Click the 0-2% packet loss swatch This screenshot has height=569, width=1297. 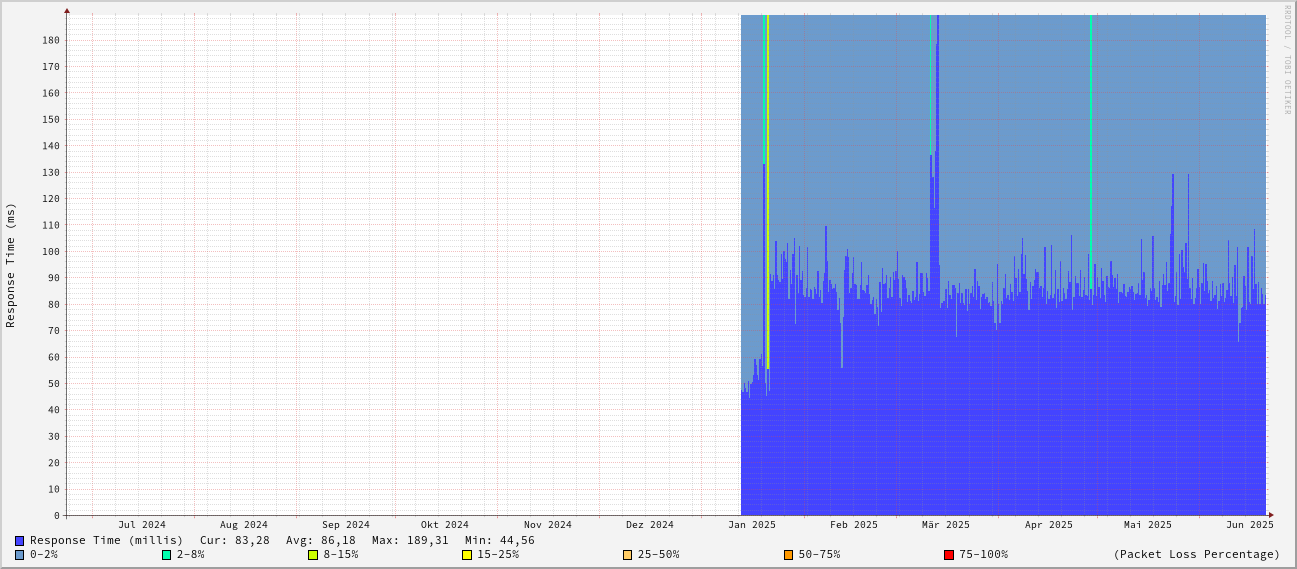[x=19, y=555]
